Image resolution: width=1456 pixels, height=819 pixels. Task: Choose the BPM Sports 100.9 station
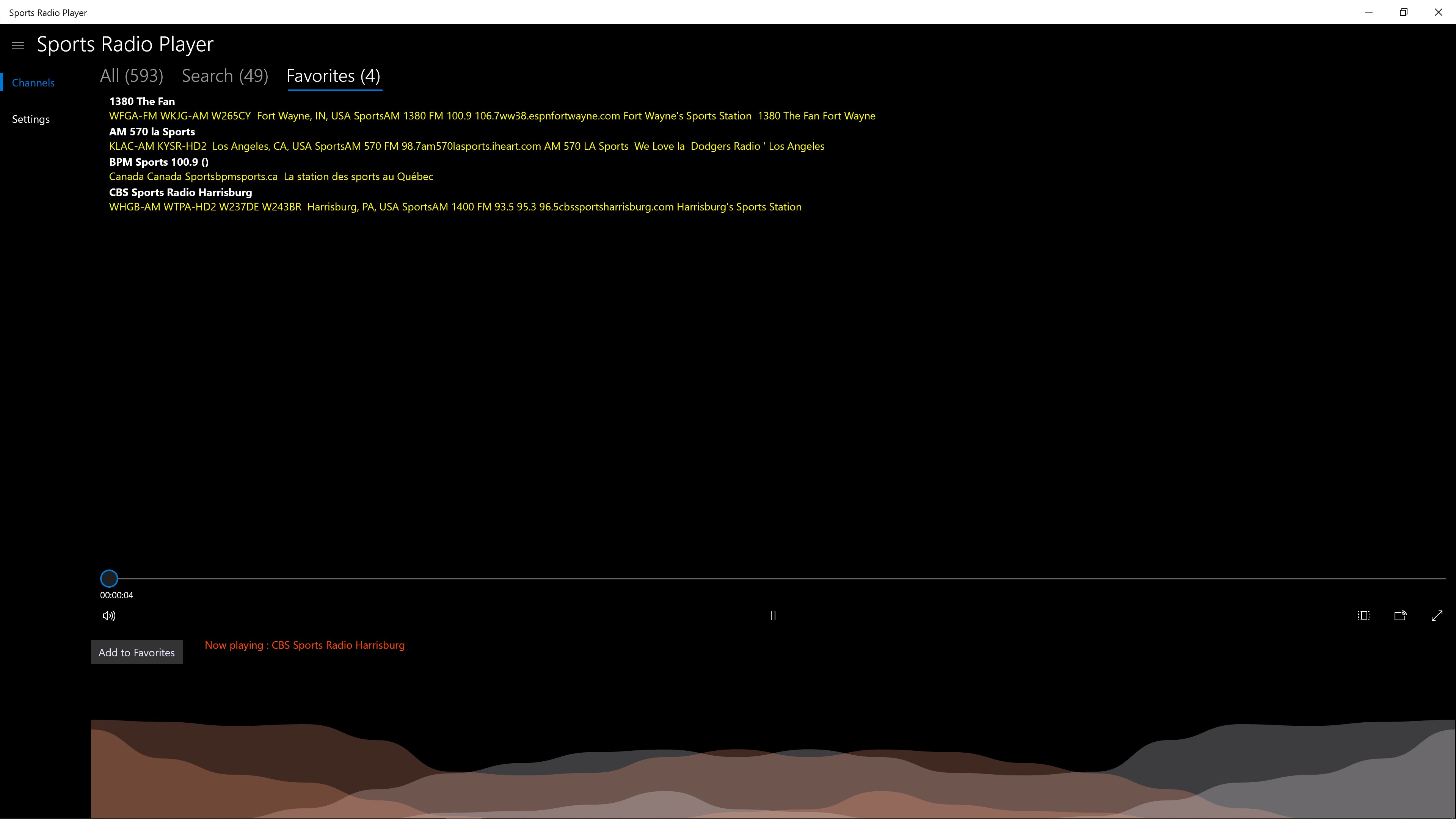pos(159,162)
